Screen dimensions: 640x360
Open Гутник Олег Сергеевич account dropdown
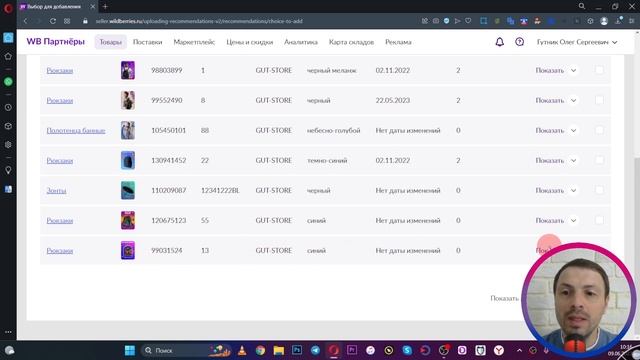pyautogui.click(x=577, y=42)
